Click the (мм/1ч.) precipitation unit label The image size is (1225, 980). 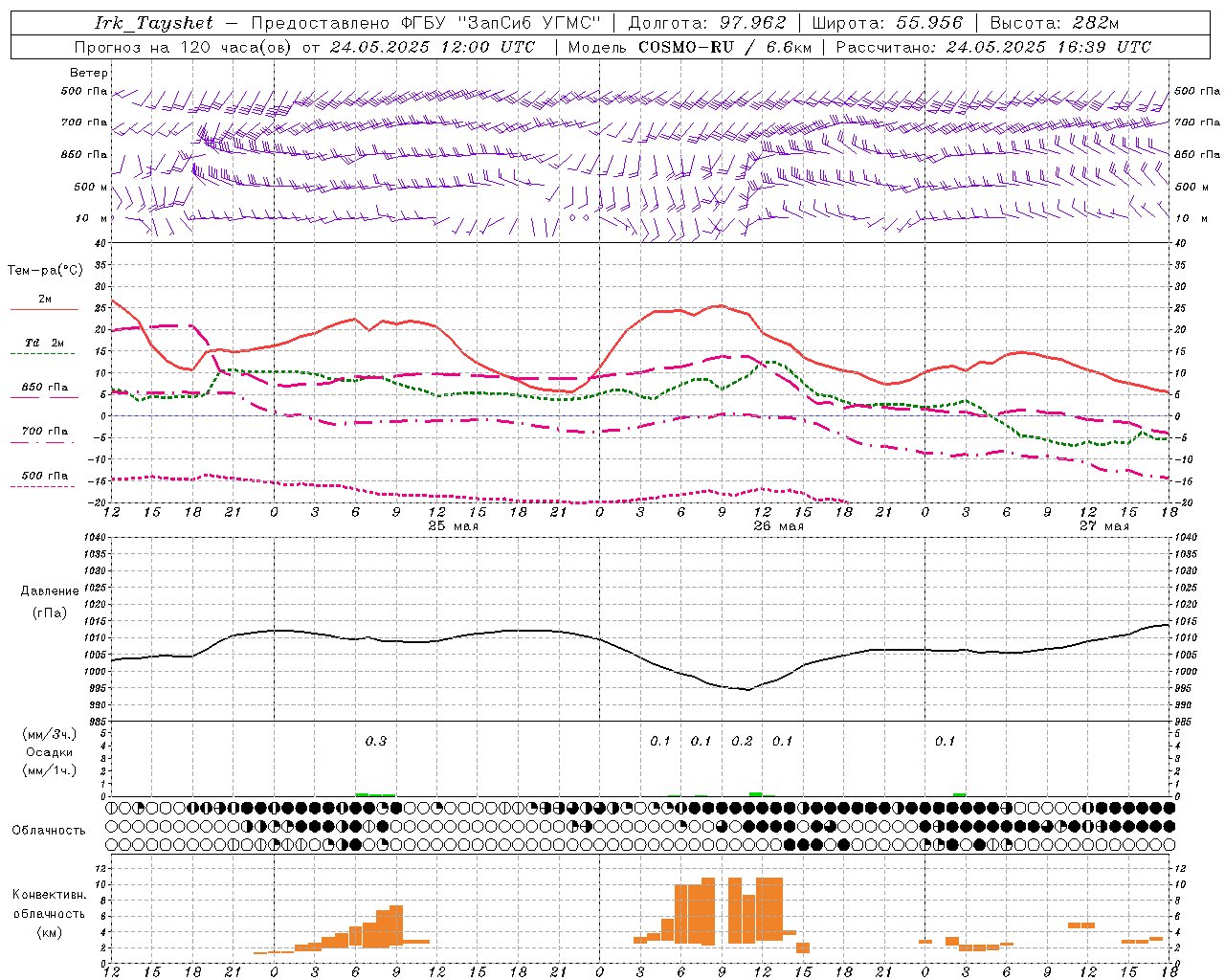(50, 770)
